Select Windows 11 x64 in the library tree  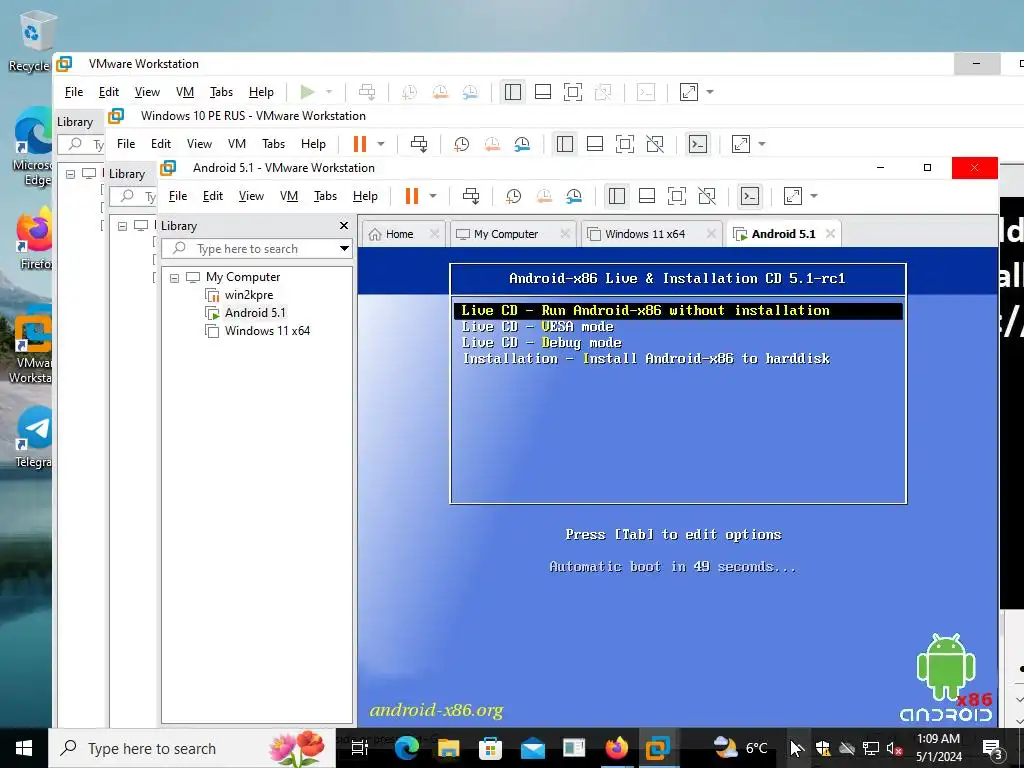pyautogui.click(x=267, y=331)
